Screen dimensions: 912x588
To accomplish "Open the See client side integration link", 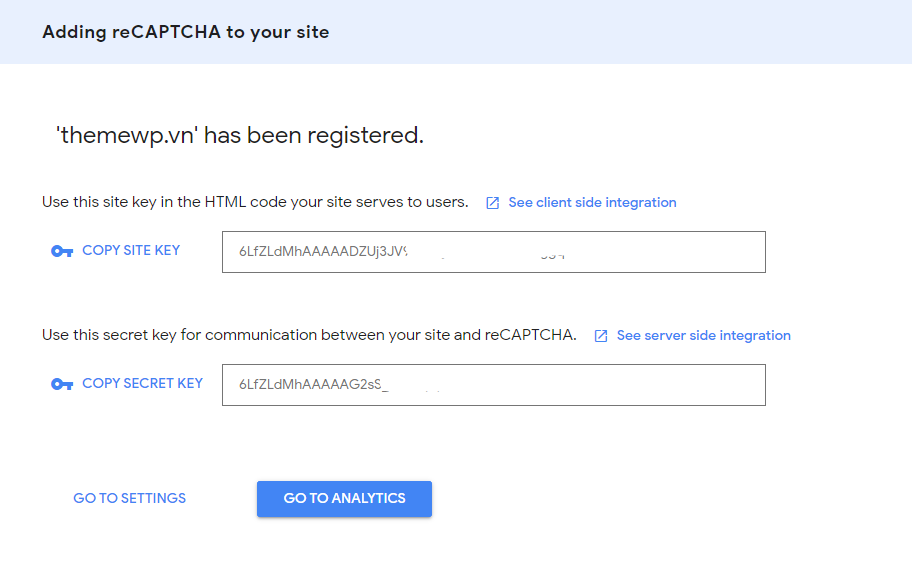I will 592,202.
